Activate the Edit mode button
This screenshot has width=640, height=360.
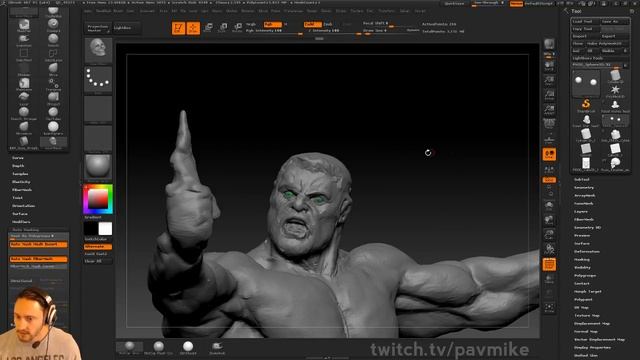point(178,28)
